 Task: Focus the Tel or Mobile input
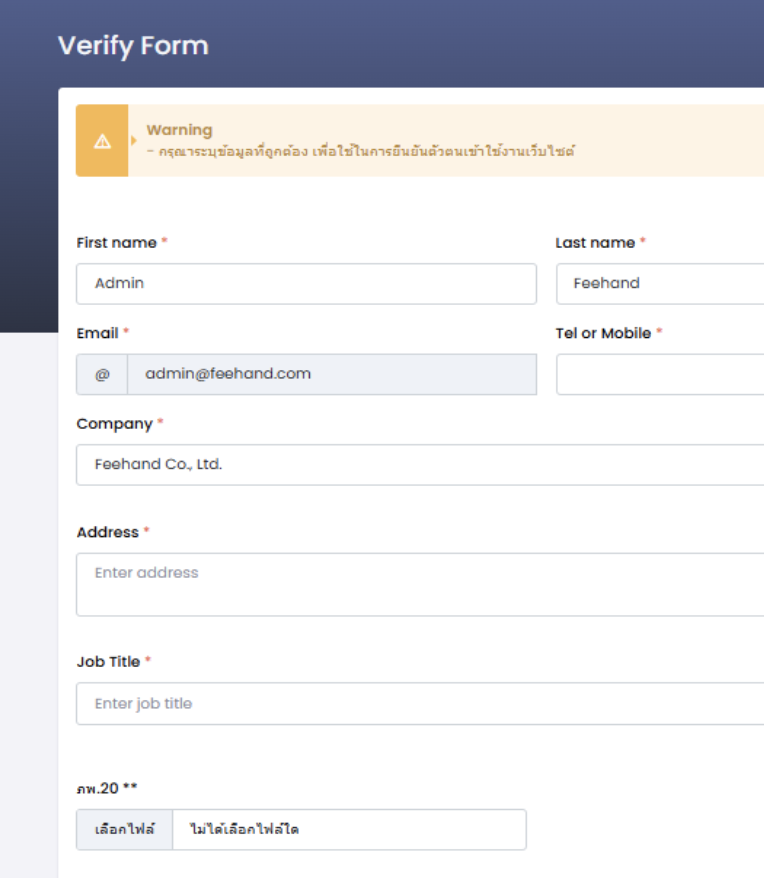pos(660,374)
